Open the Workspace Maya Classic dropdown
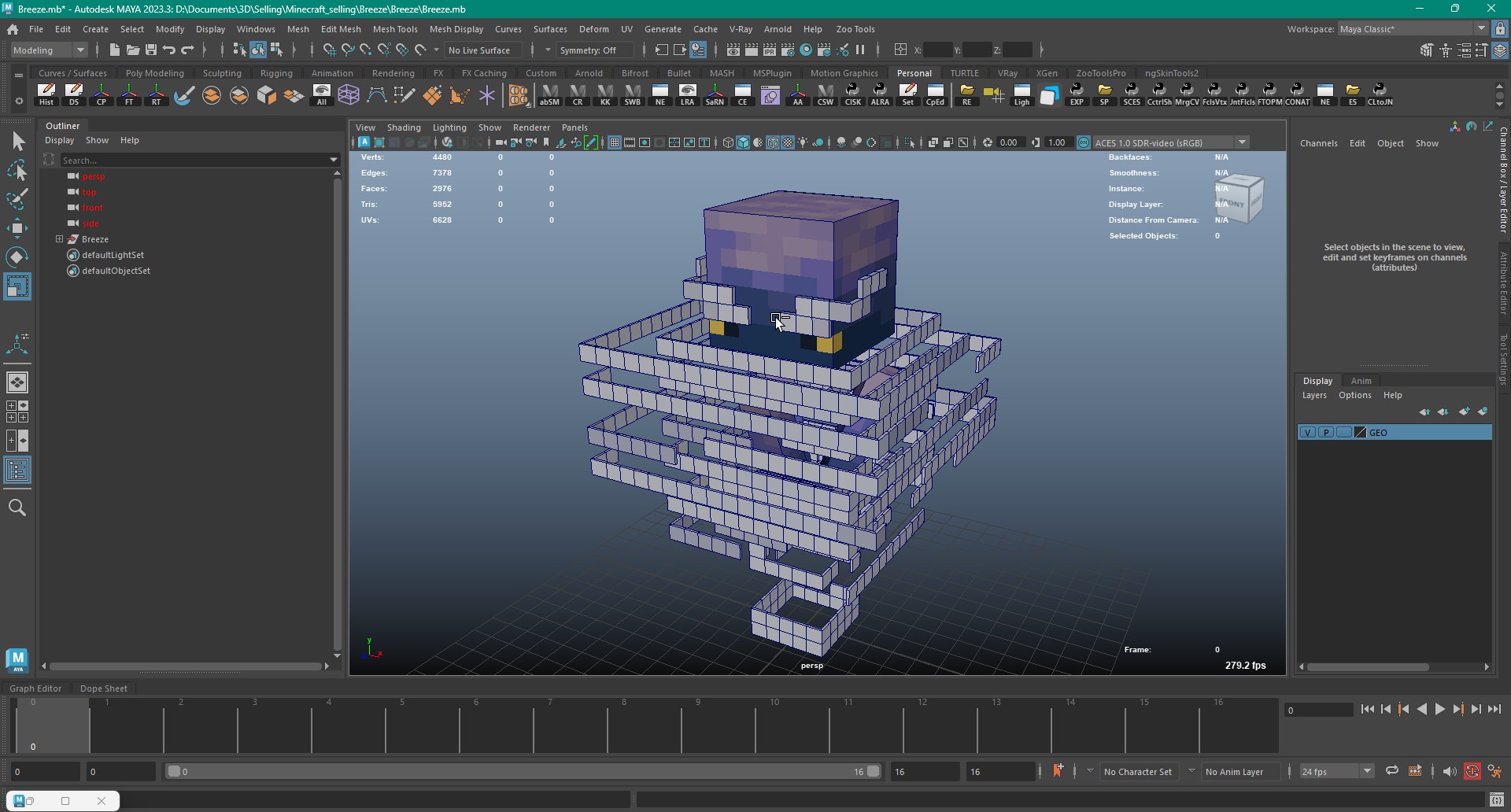Viewport: 1511px width, 812px height. [1413, 29]
